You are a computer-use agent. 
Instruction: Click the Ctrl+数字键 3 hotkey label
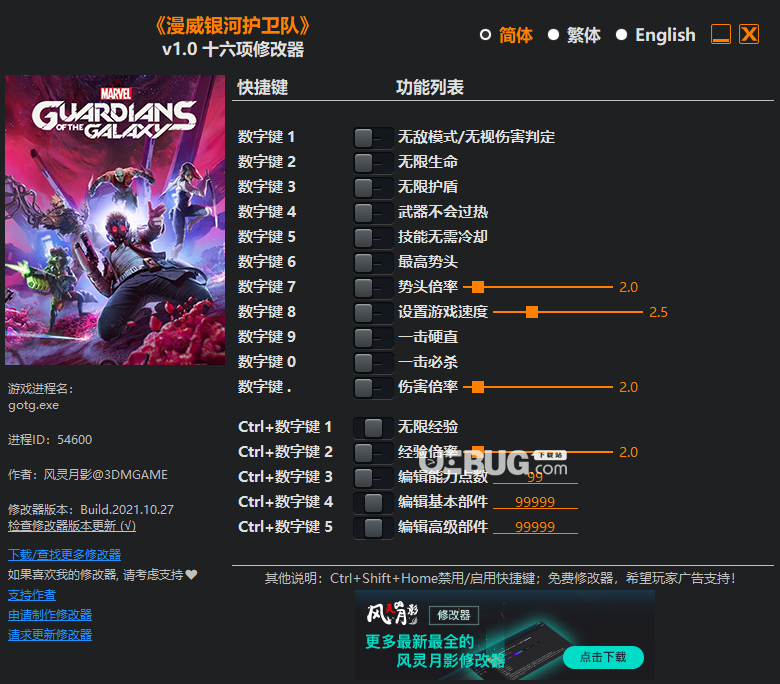tap(286, 477)
